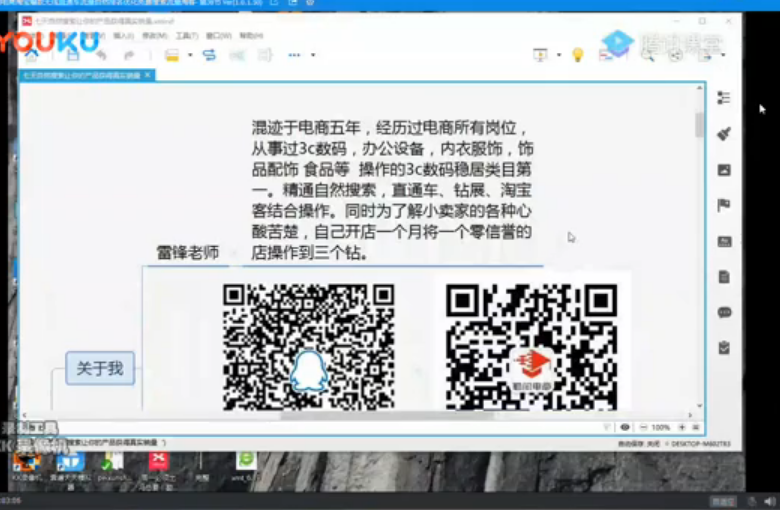Undo the last action
The width and height of the screenshot is (780, 510).
101,55
